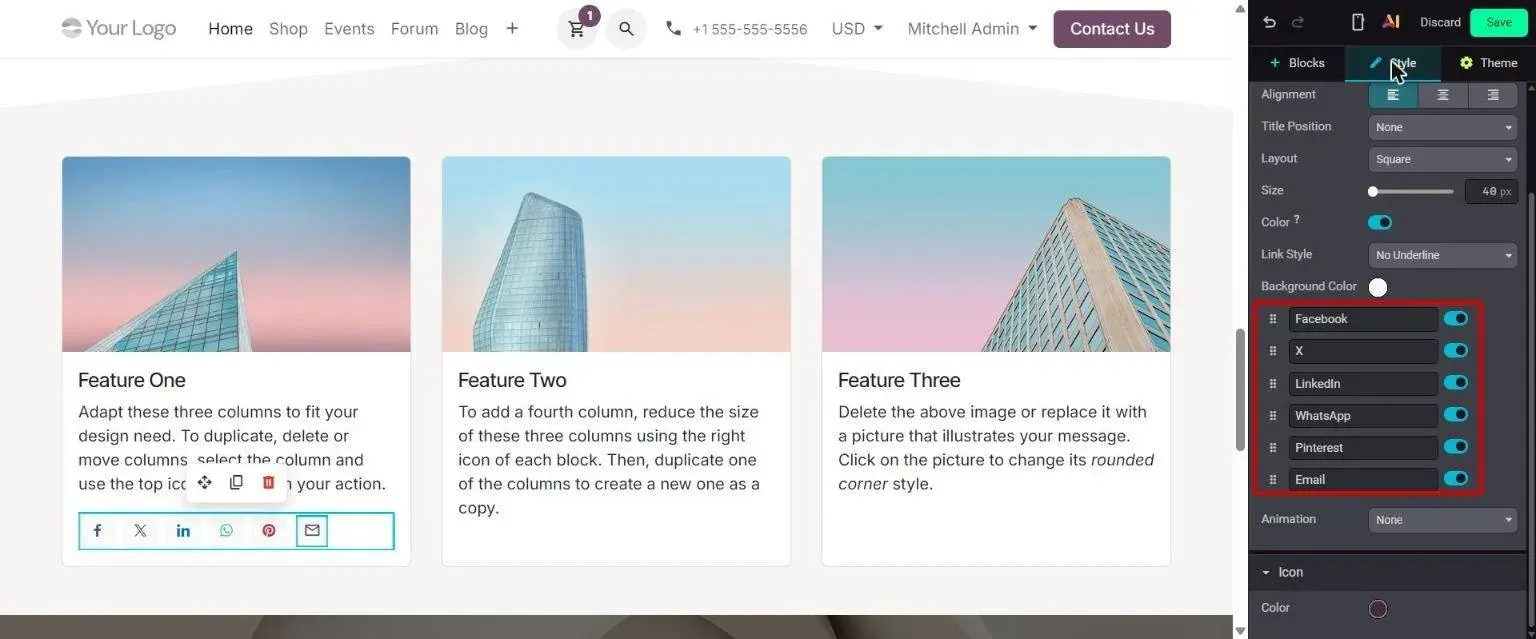Viewport: 1536px width, 639px height.
Task: Click the red delete block icon
Action: [268, 483]
